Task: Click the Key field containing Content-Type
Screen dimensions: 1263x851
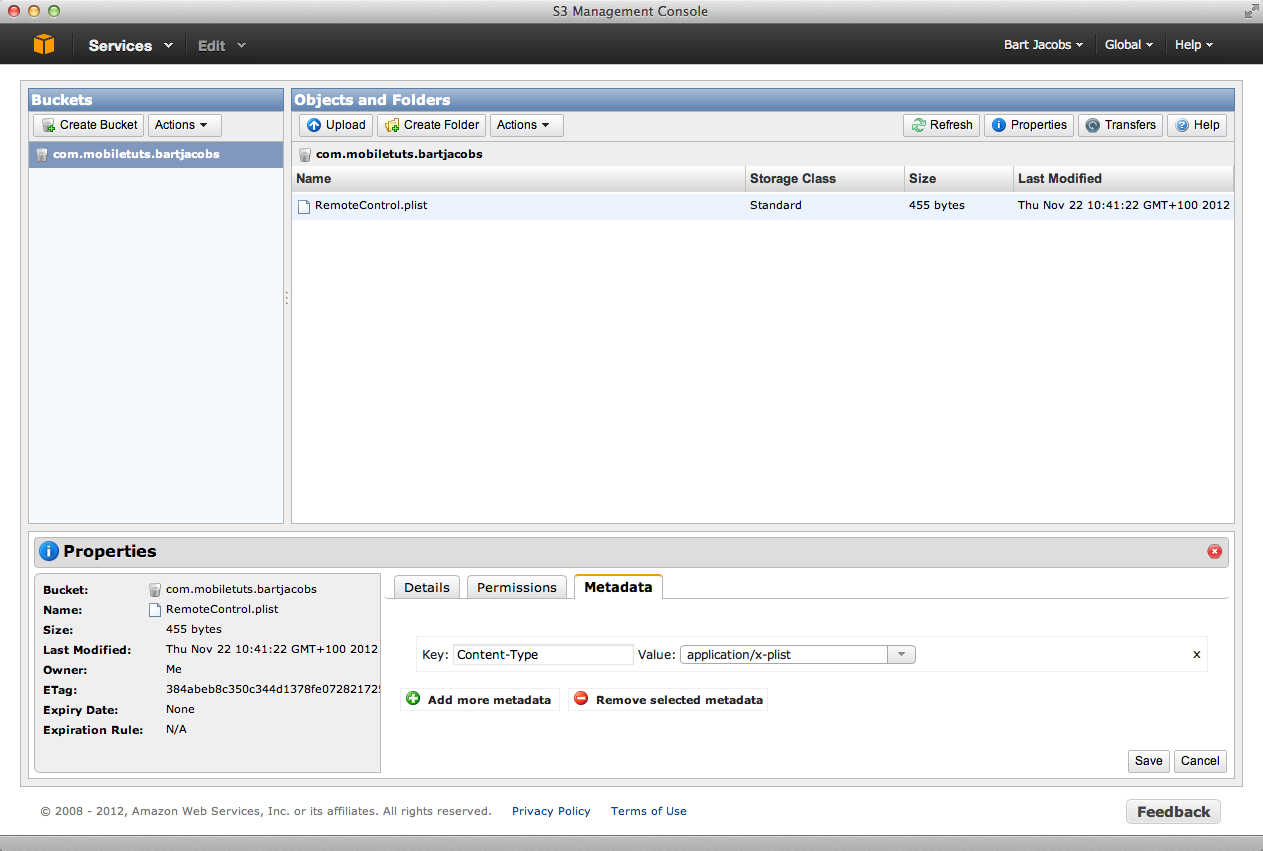Action: coord(543,655)
